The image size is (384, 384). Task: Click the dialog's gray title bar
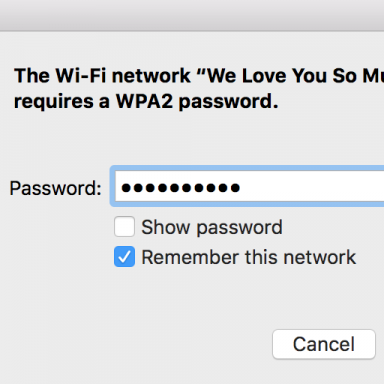pos(192,15)
